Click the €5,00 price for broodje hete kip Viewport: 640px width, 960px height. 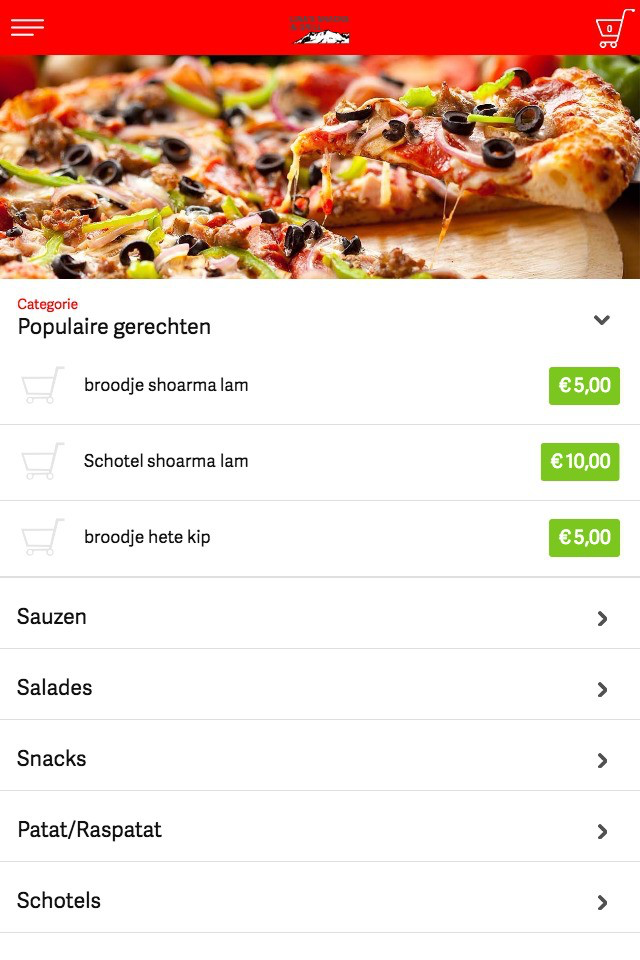(584, 538)
